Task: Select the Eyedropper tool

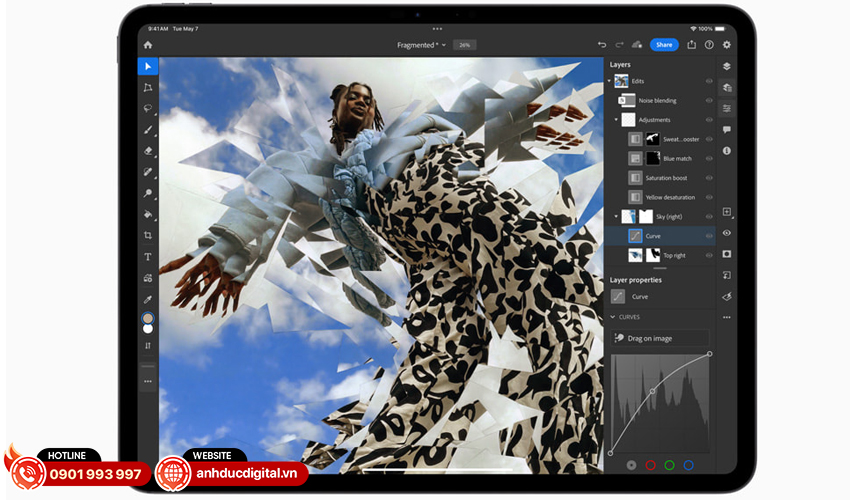Action: tap(148, 299)
